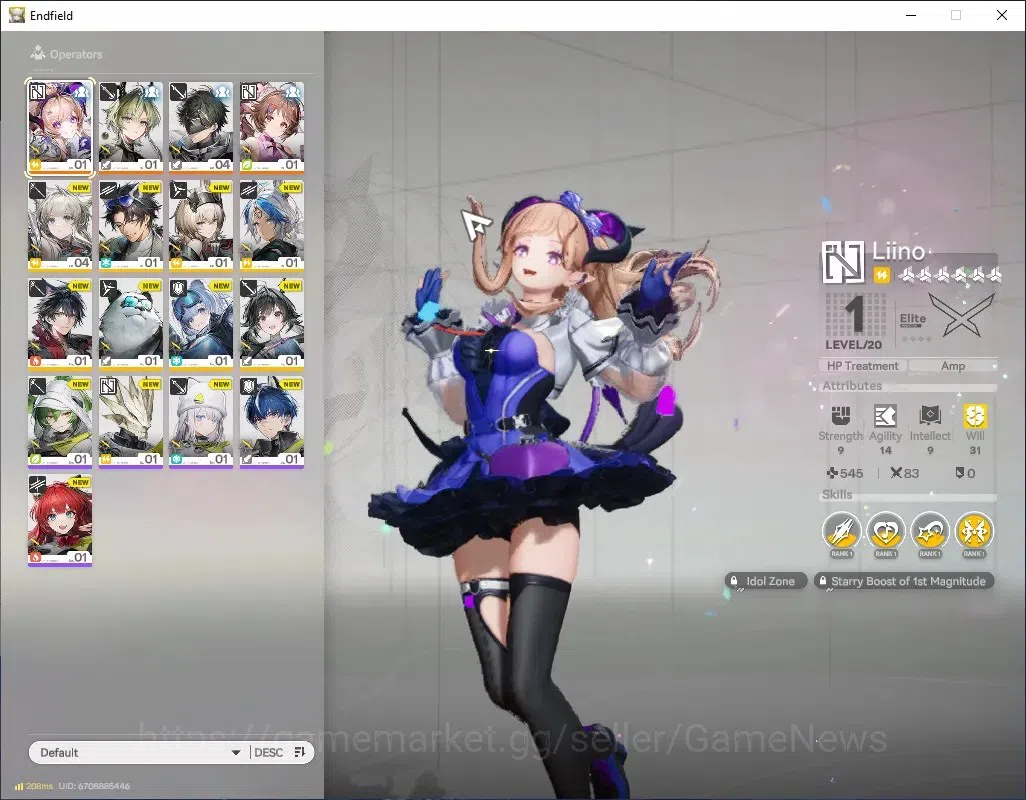This screenshot has width=1026, height=800.
Task: Click the Operators header icon
Action: [x=38, y=53]
